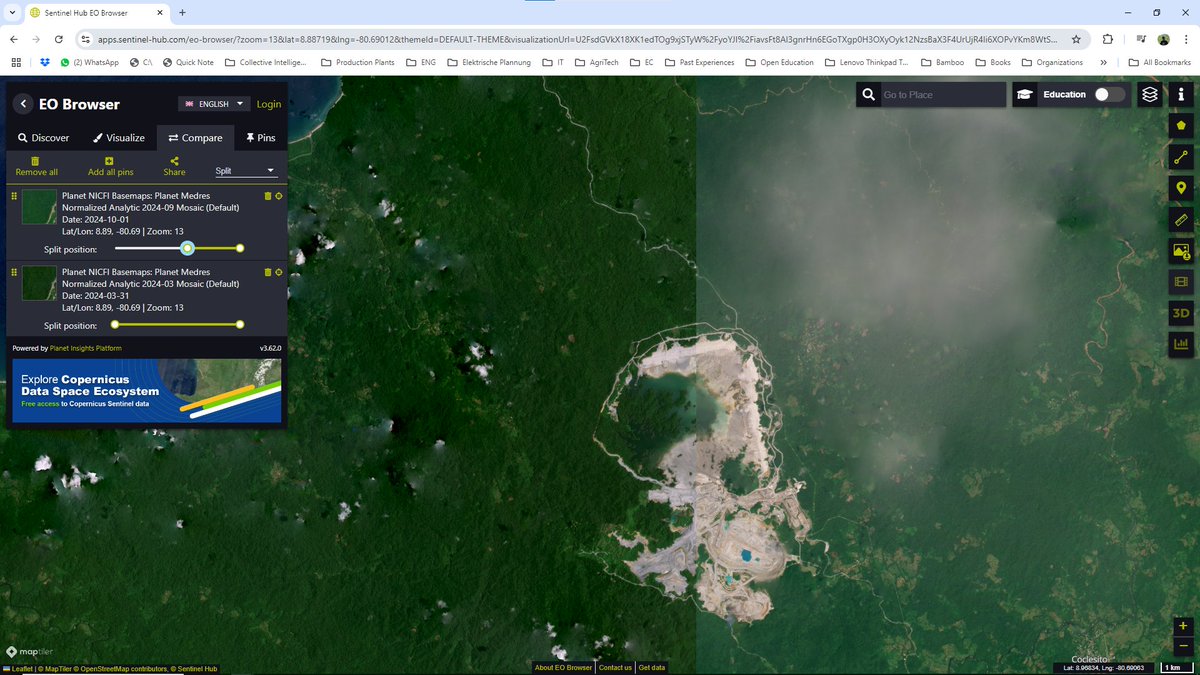Click About EO Browser link
Viewport: 1200px width, 675px height.
tap(563, 667)
